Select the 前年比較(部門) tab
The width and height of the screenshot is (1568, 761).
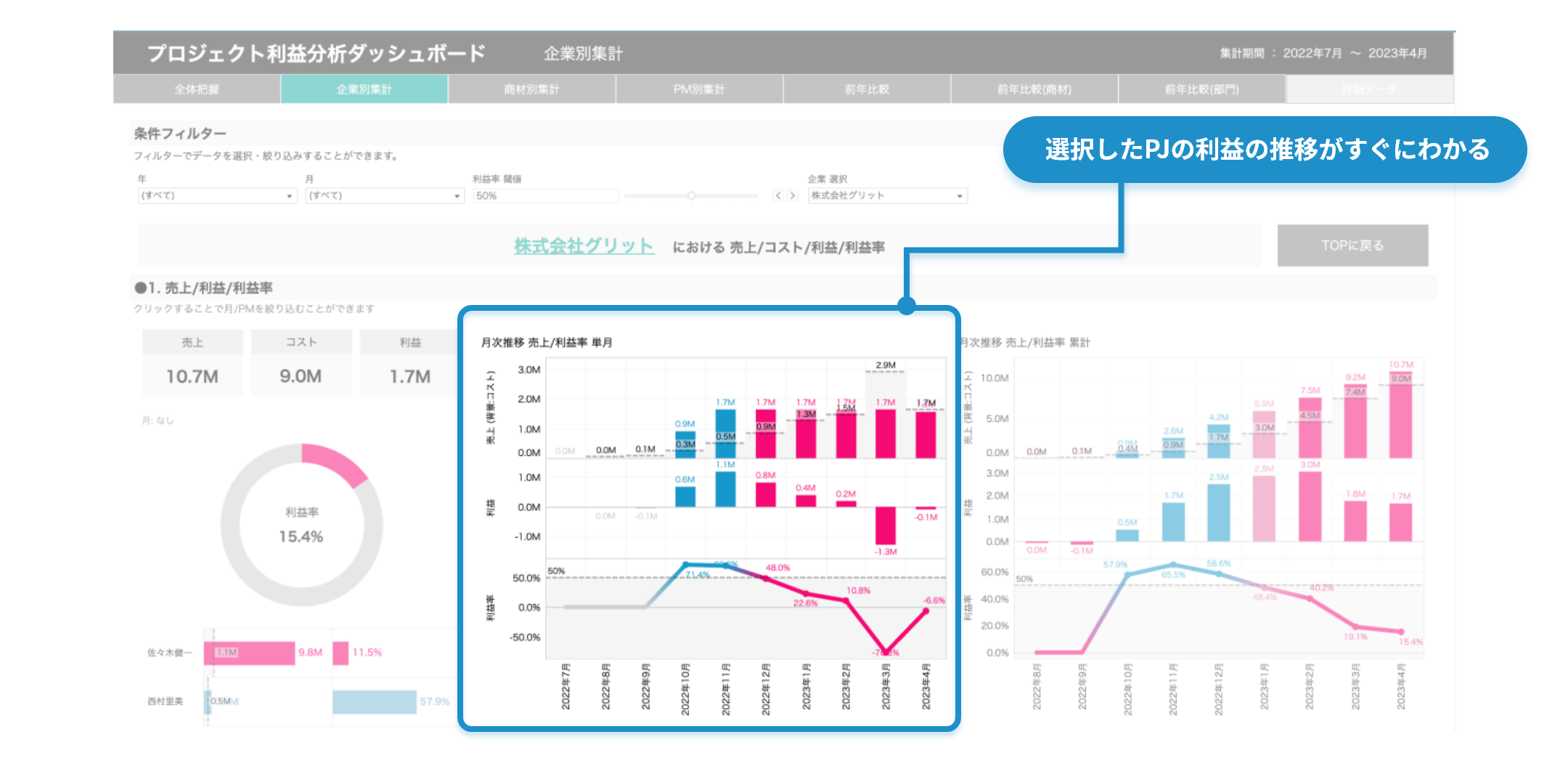1202,89
